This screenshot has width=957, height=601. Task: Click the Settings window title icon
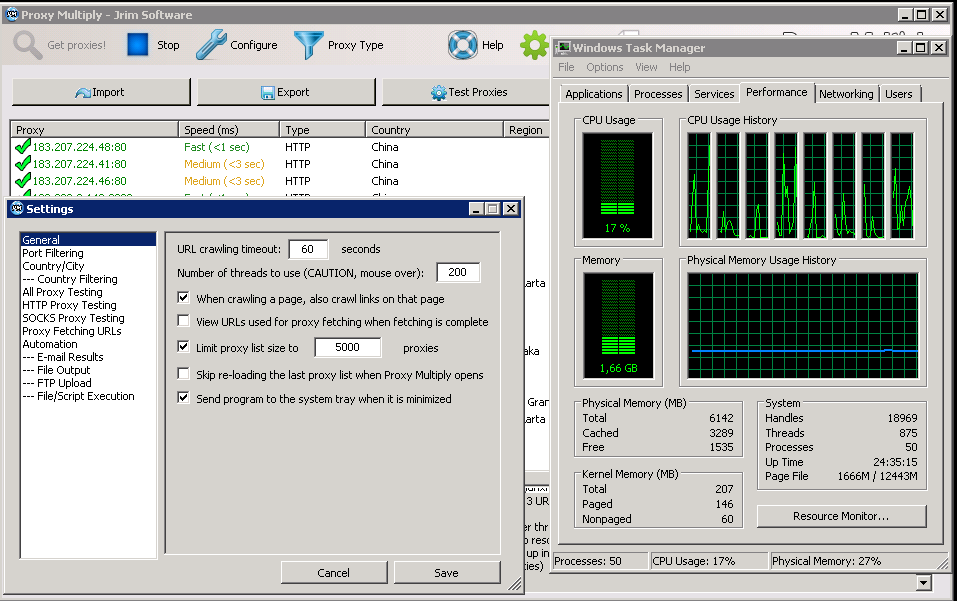pyautogui.click(x=17, y=209)
